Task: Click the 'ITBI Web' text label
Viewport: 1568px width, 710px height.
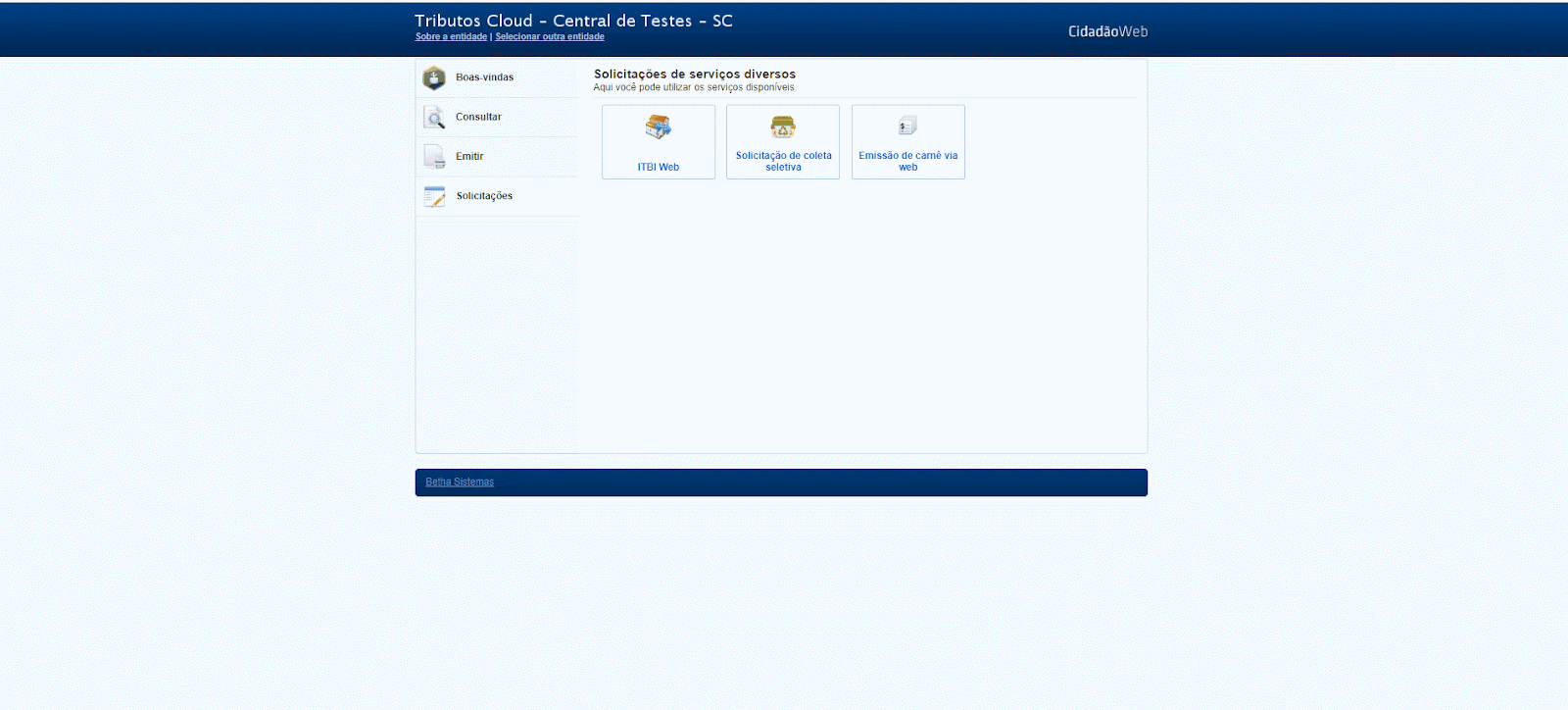Action: tap(658, 168)
